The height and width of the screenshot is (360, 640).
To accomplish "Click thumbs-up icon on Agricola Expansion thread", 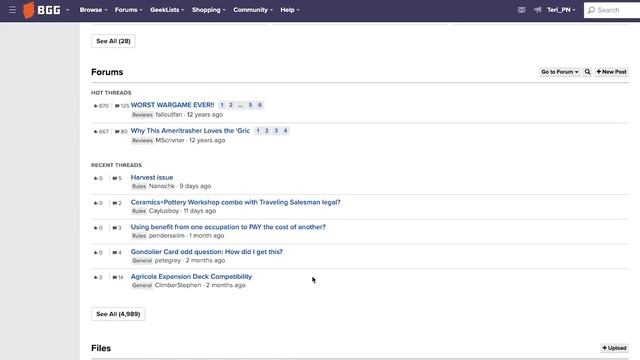I will point(96,278).
